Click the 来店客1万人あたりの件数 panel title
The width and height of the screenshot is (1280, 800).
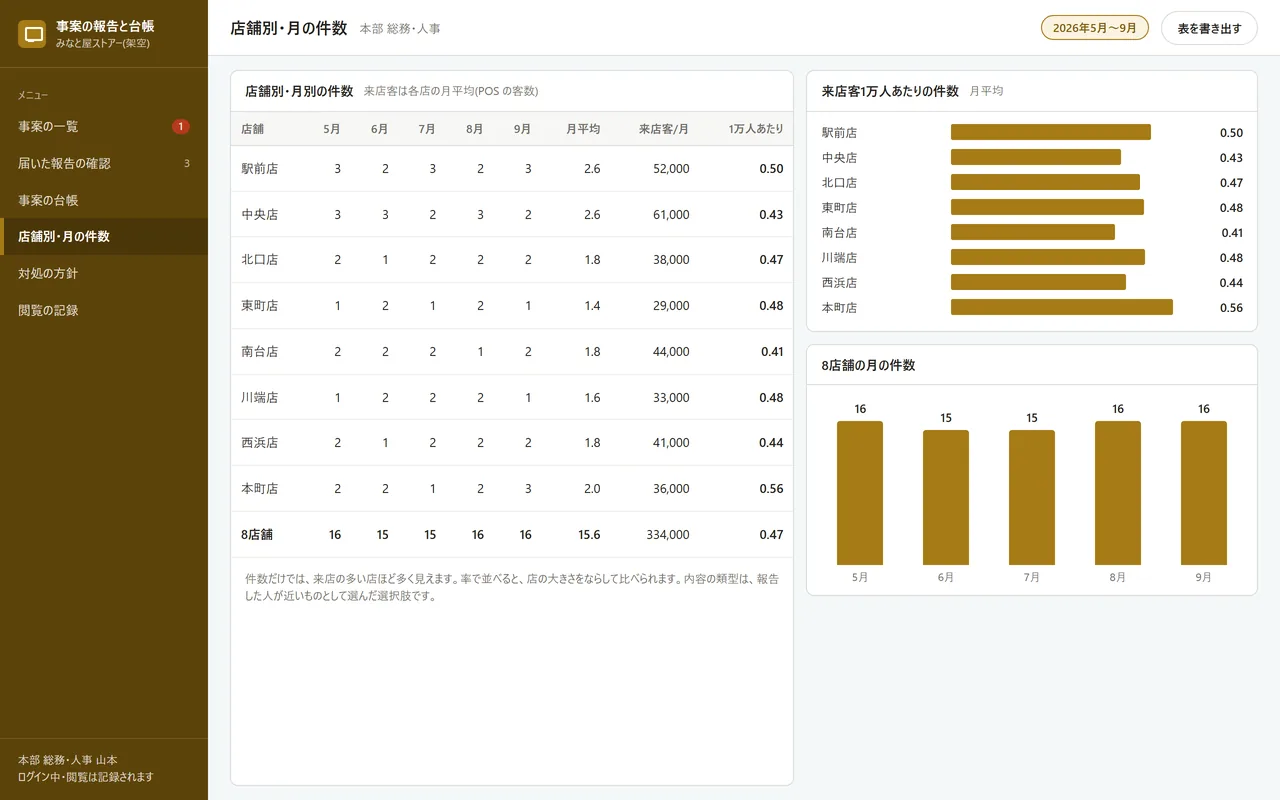[x=890, y=91]
